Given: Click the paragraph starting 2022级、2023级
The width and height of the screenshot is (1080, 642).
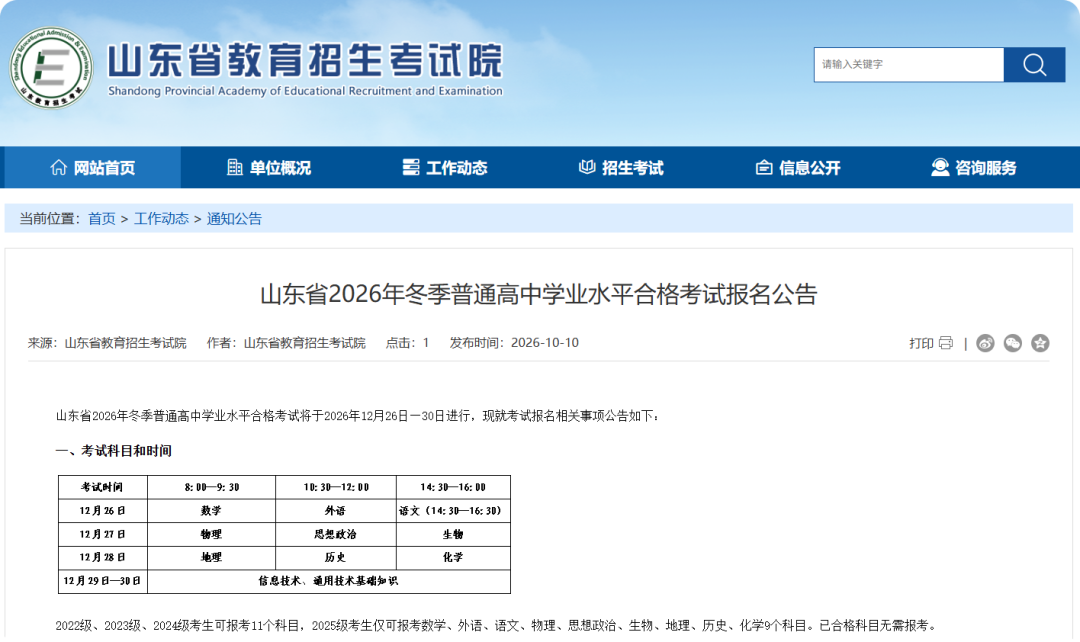Looking at the screenshot, I should pyautogui.click(x=497, y=625).
